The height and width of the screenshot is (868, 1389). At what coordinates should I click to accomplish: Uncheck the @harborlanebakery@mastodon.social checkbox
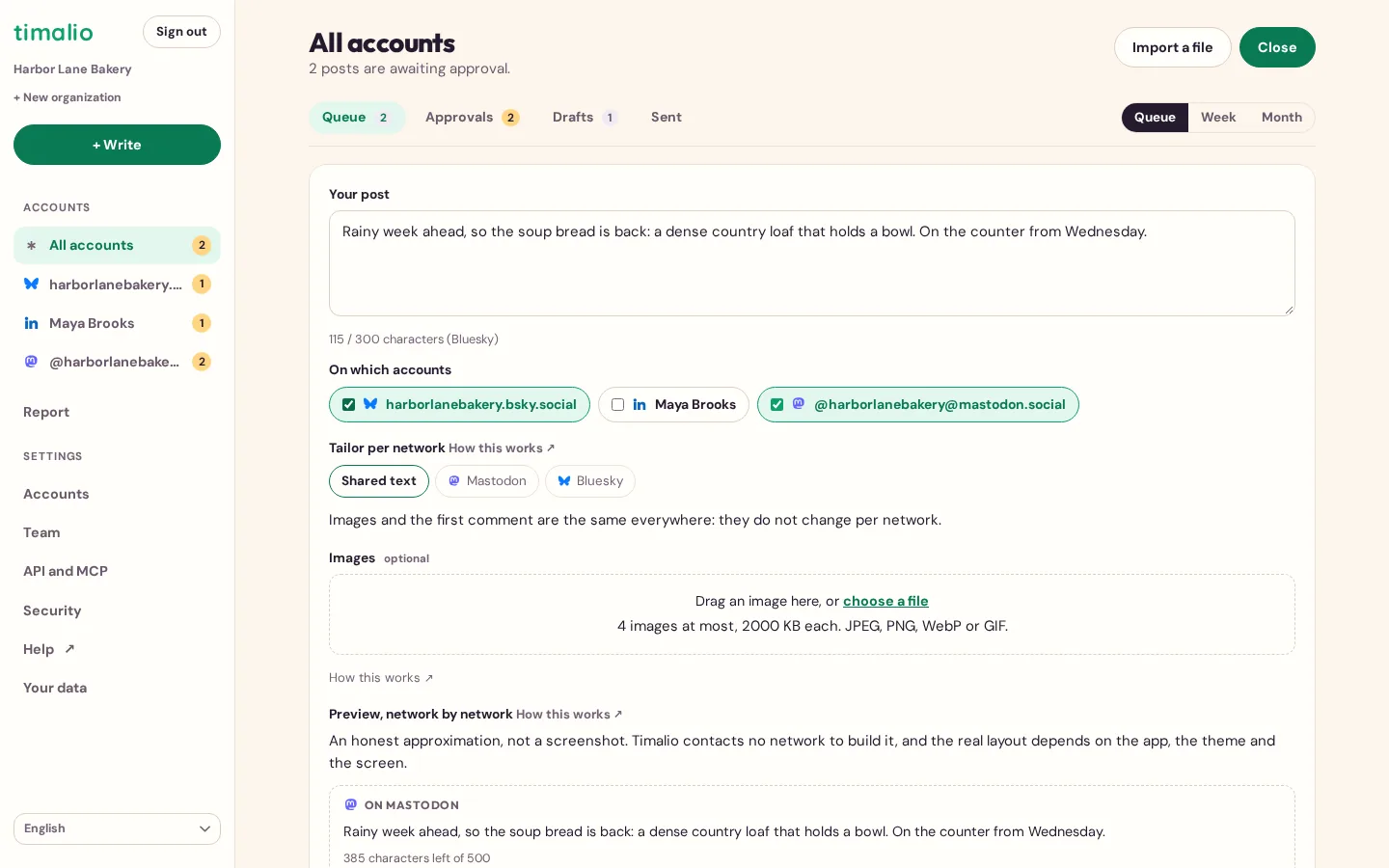[776, 405]
